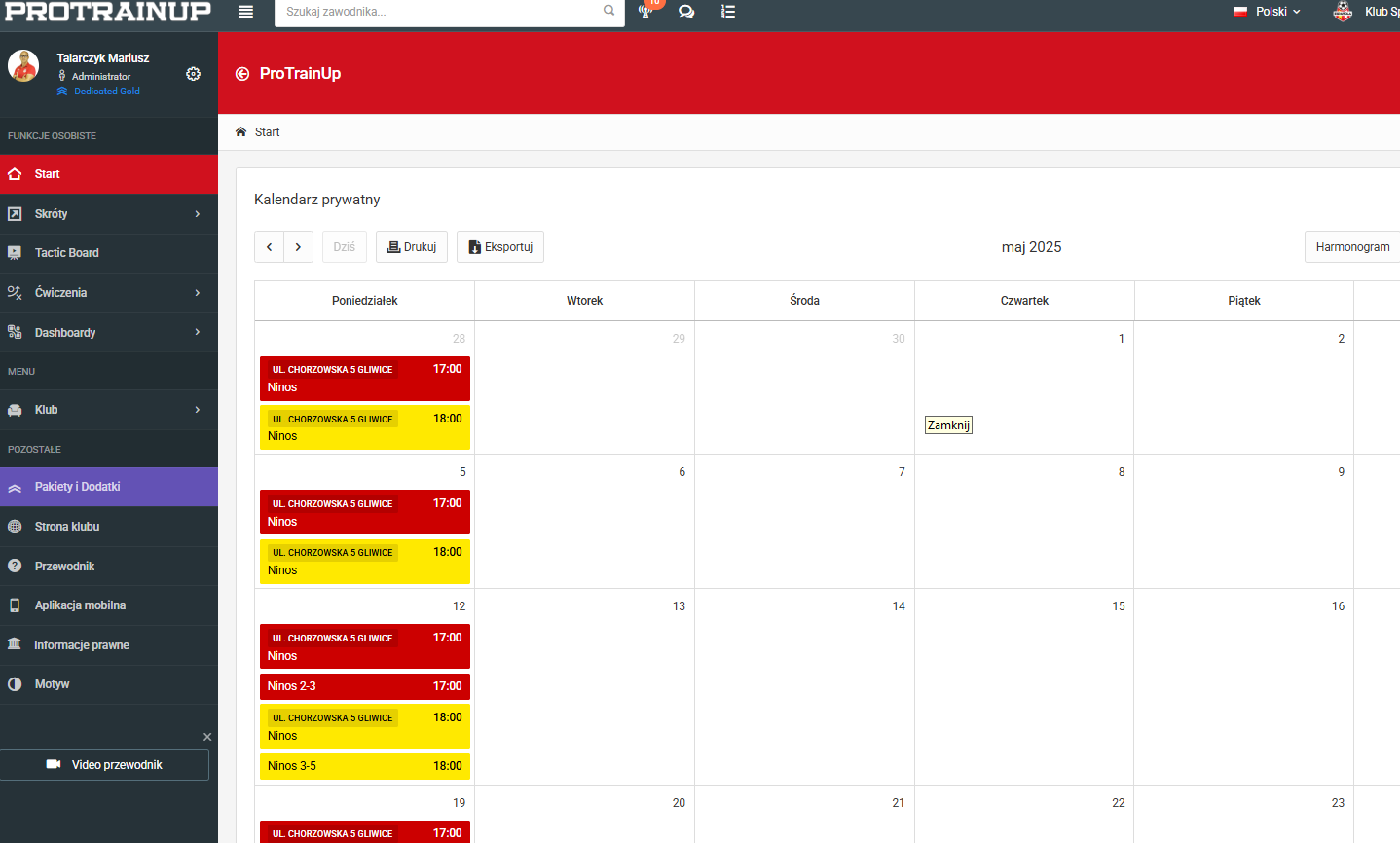The height and width of the screenshot is (843, 1400).
Task: Open red Ninos 17:00 event on May 12
Action: tap(365, 646)
